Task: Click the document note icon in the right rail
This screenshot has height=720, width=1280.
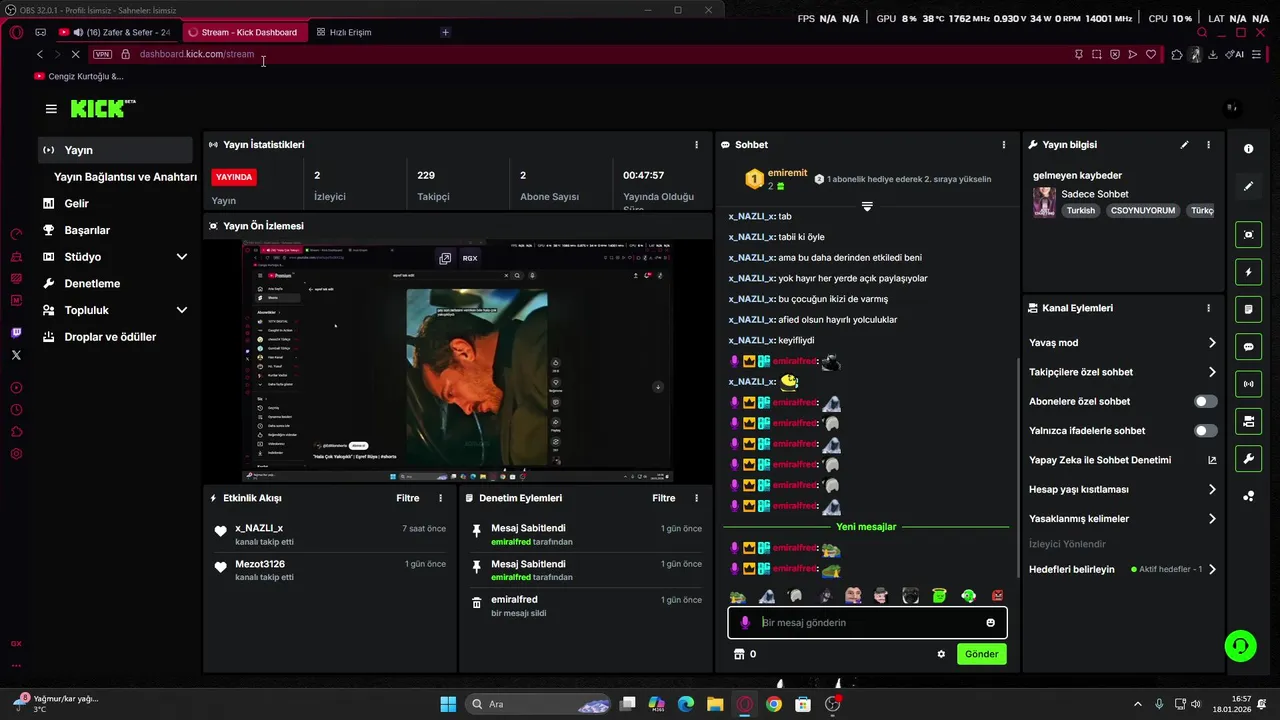Action: (x=1248, y=310)
